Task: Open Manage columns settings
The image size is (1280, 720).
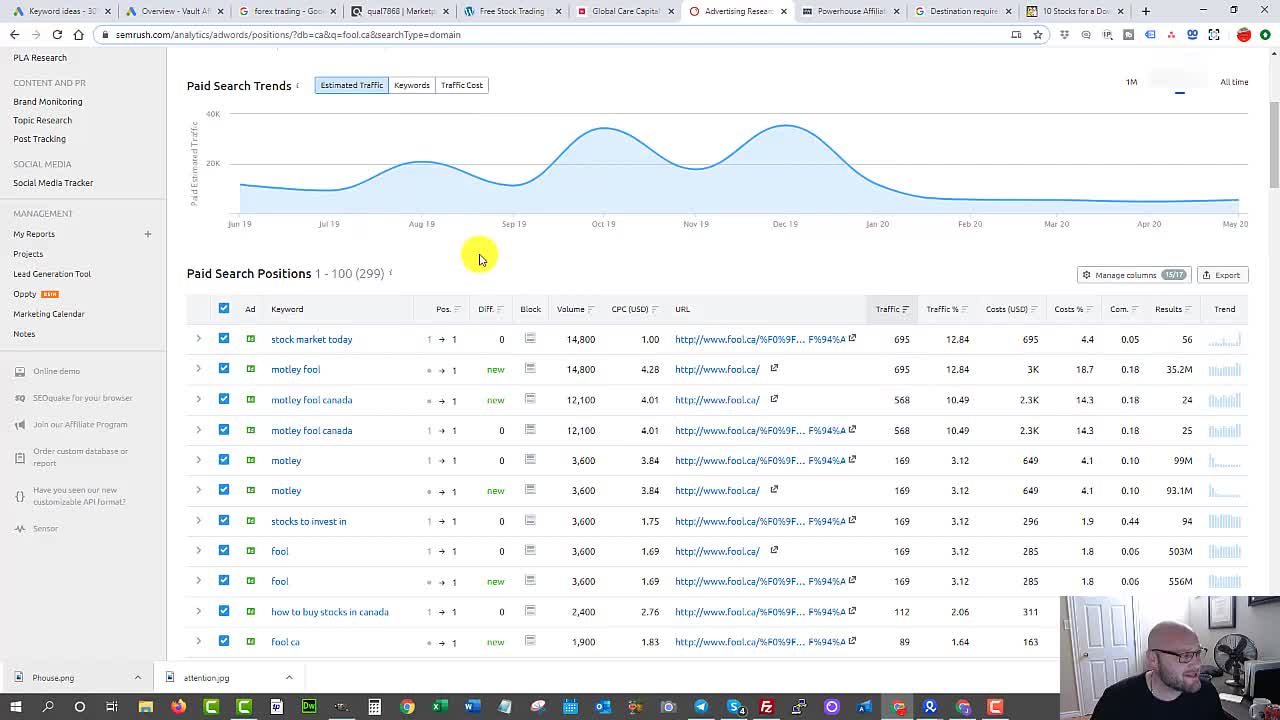Action: pos(1133,275)
